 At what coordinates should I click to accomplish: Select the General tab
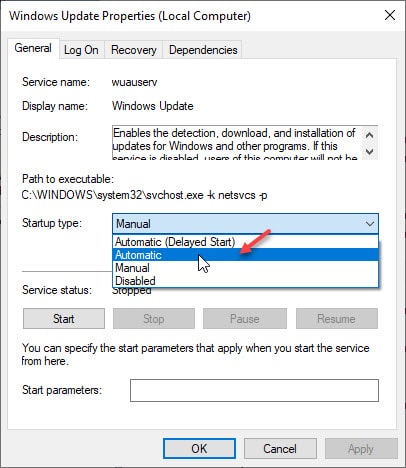point(33,49)
